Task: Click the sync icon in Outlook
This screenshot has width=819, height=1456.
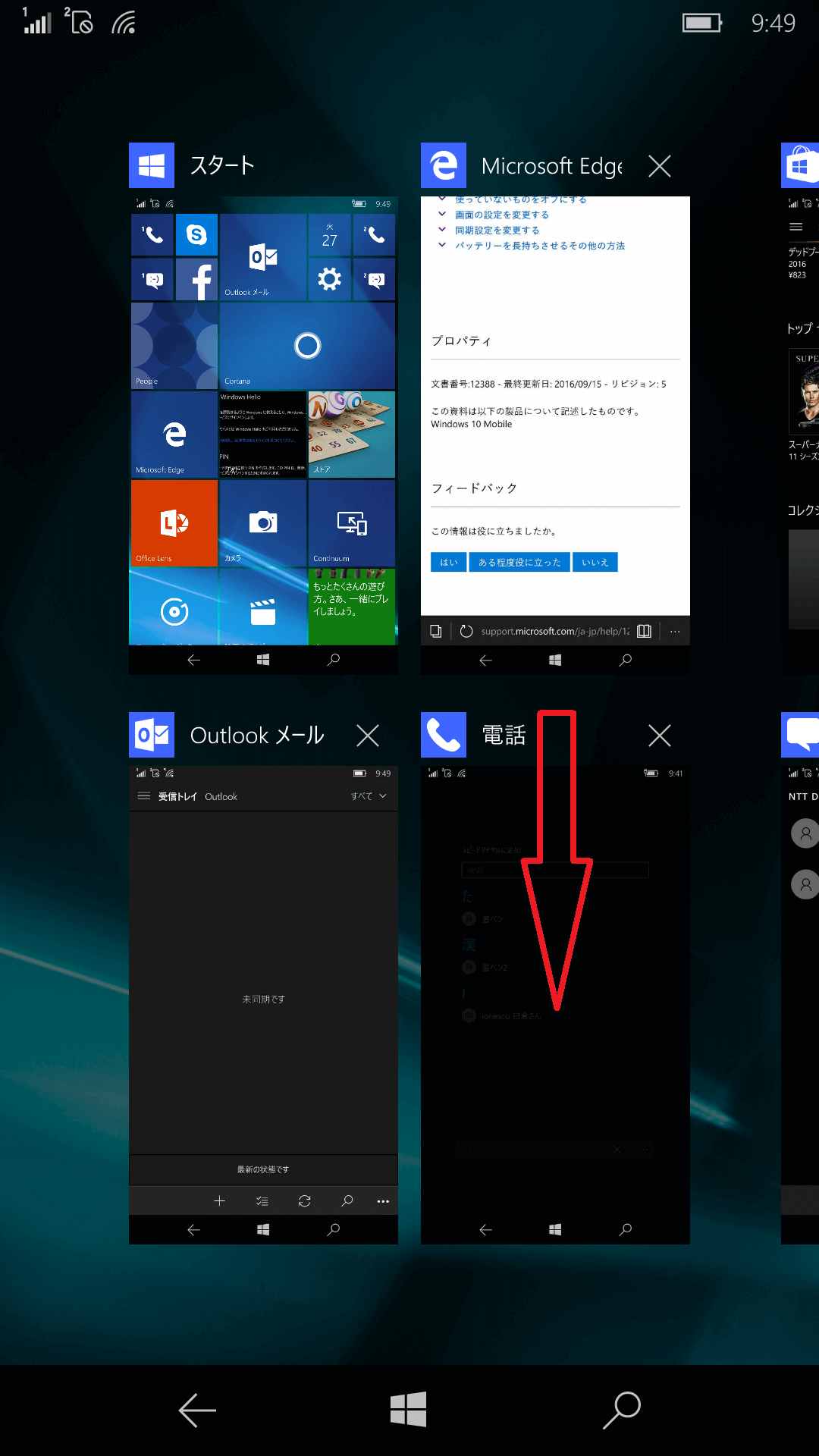Action: click(305, 1201)
